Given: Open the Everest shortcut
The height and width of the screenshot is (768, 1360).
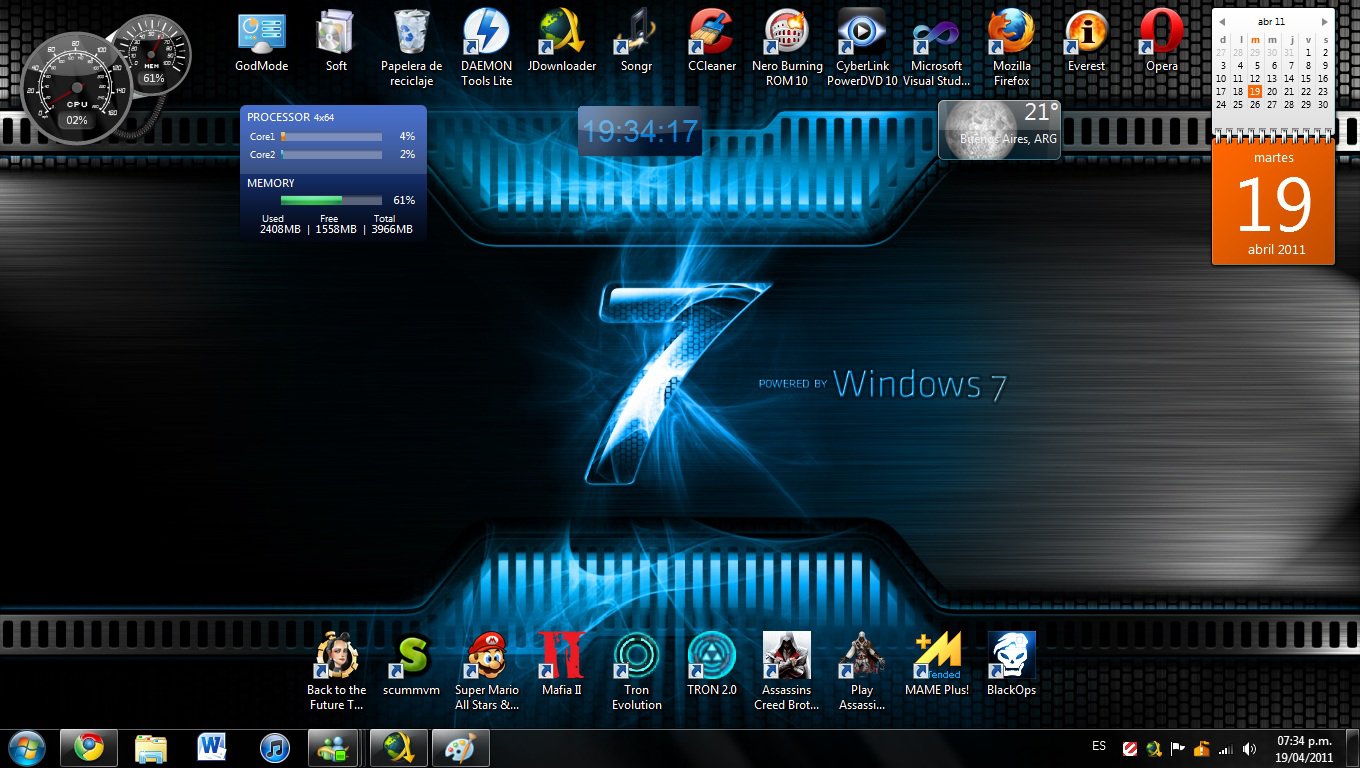Looking at the screenshot, I should 1086,41.
